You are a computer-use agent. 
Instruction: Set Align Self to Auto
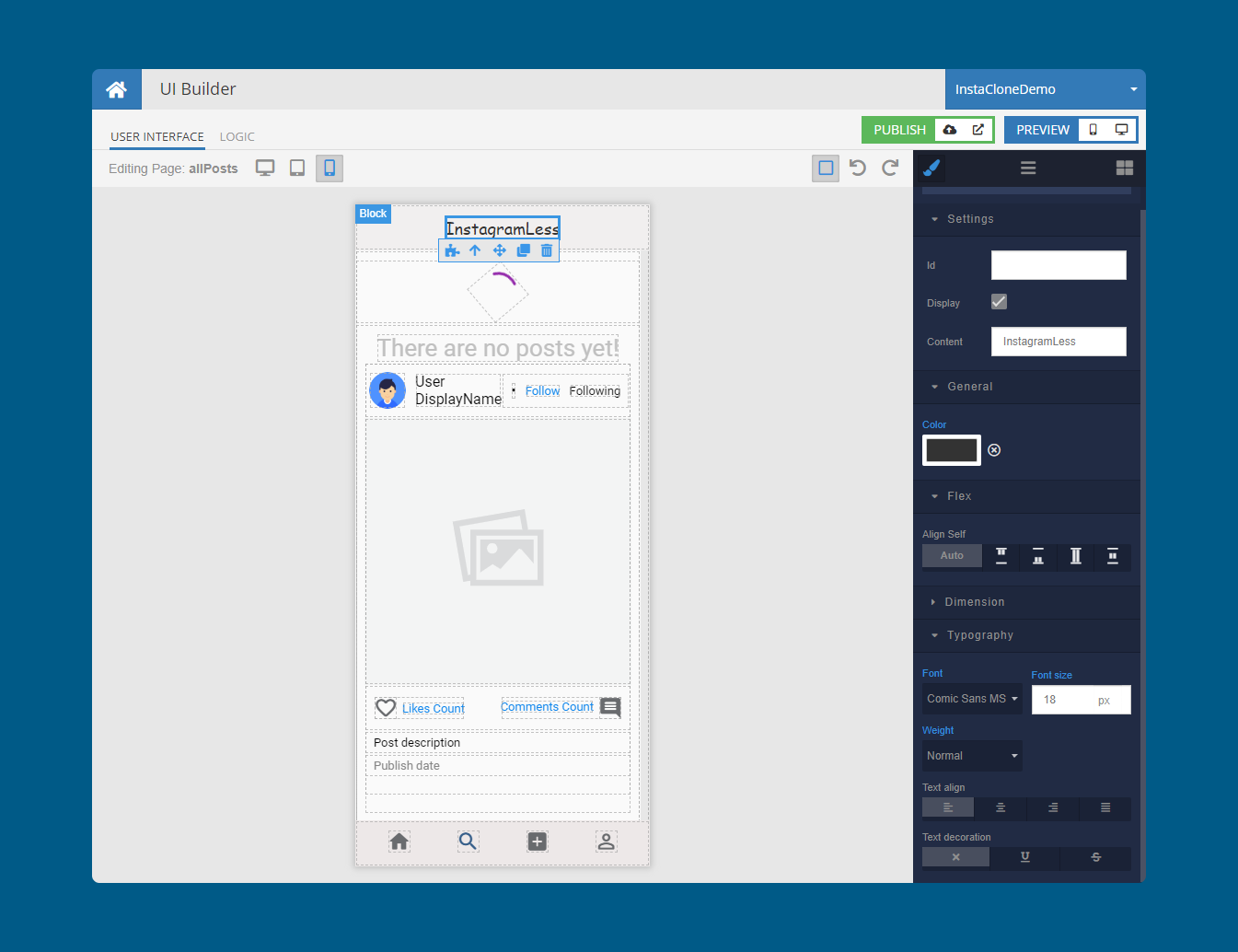click(952, 556)
